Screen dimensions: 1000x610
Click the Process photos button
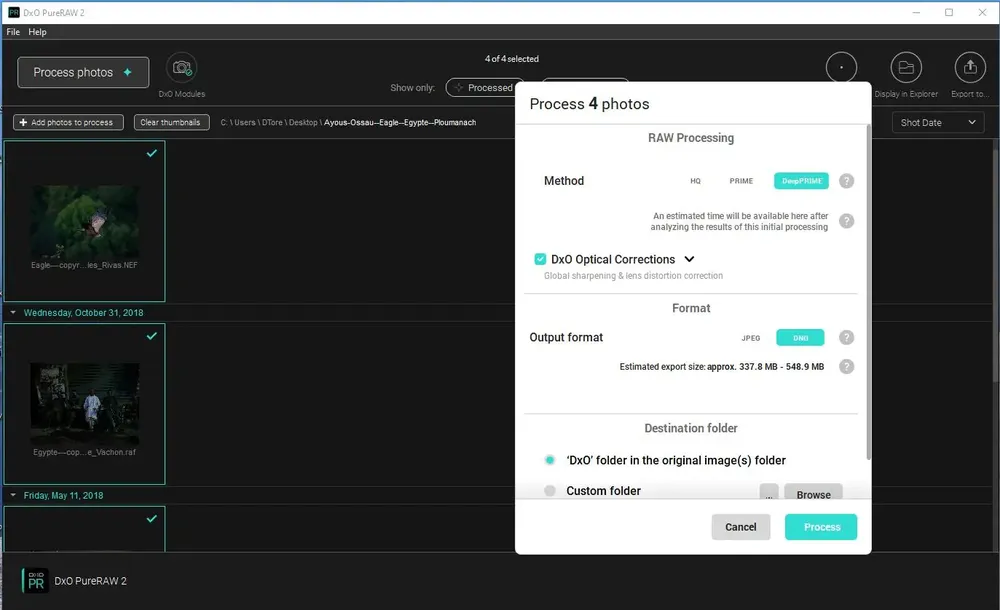pyautogui.click(x=83, y=73)
